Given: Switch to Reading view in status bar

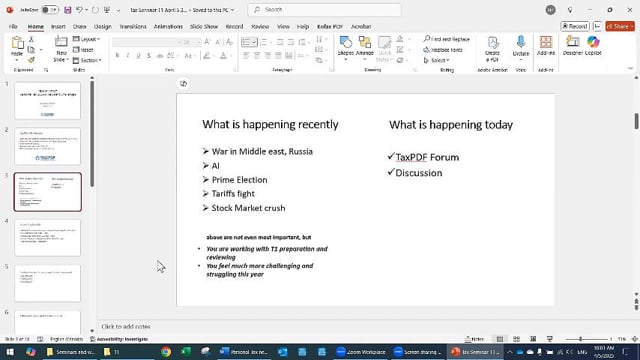Looking at the screenshot, I should [533, 339].
